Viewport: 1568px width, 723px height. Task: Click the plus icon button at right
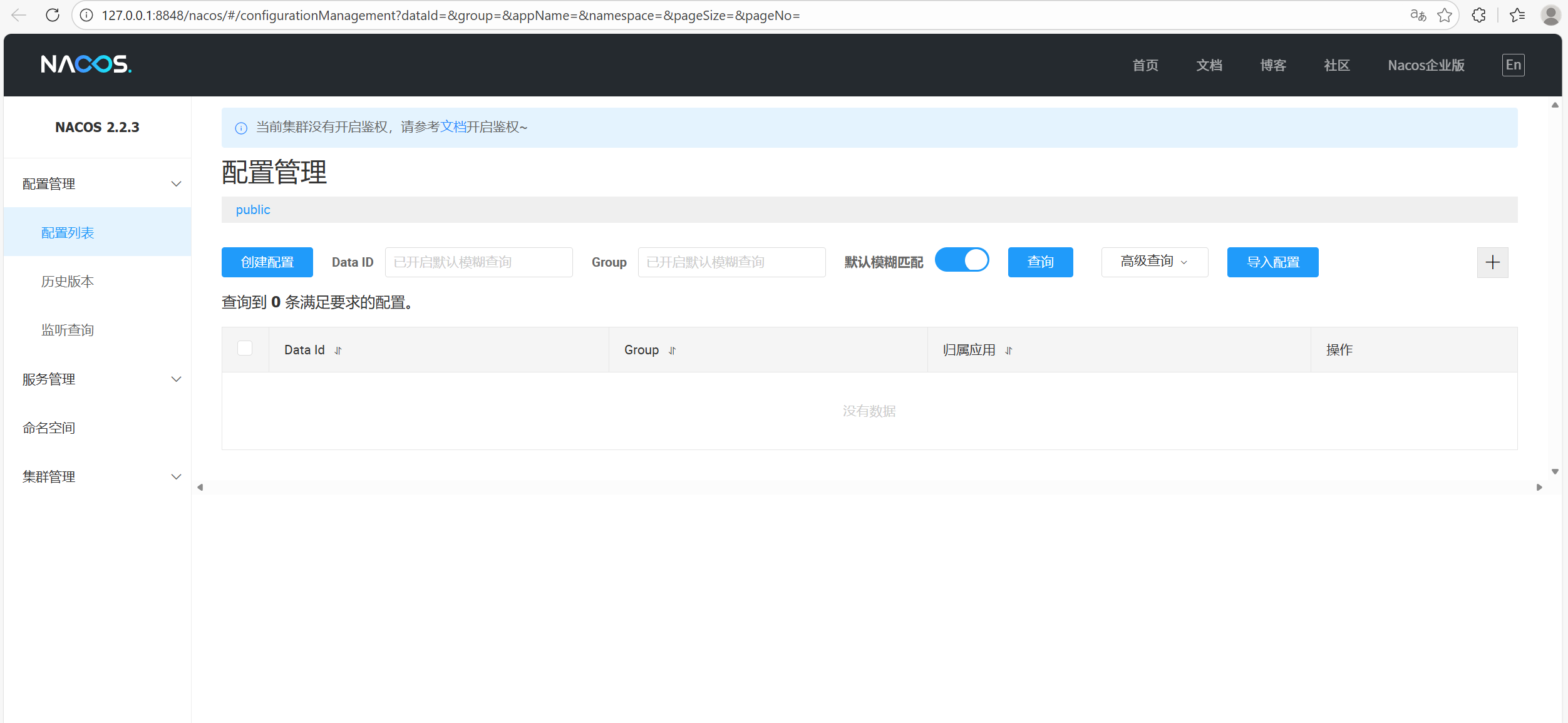1492,262
